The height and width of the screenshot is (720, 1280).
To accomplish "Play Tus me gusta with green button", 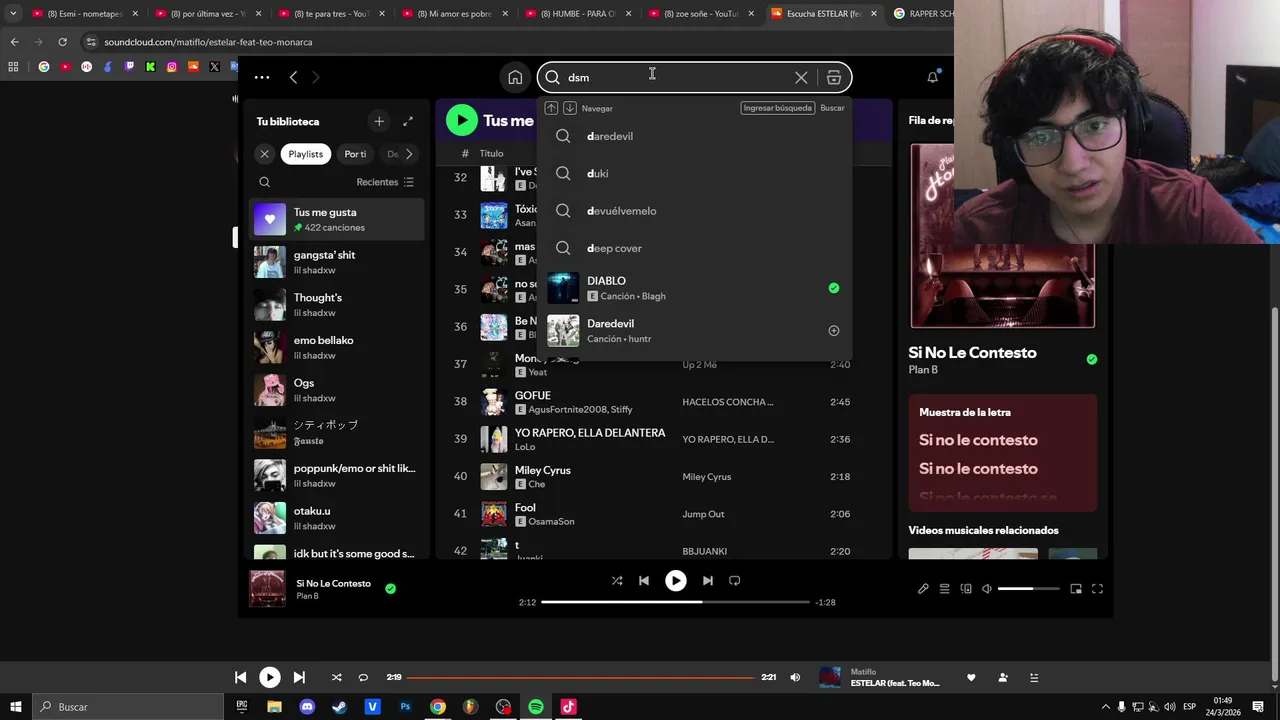I will (461, 121).
